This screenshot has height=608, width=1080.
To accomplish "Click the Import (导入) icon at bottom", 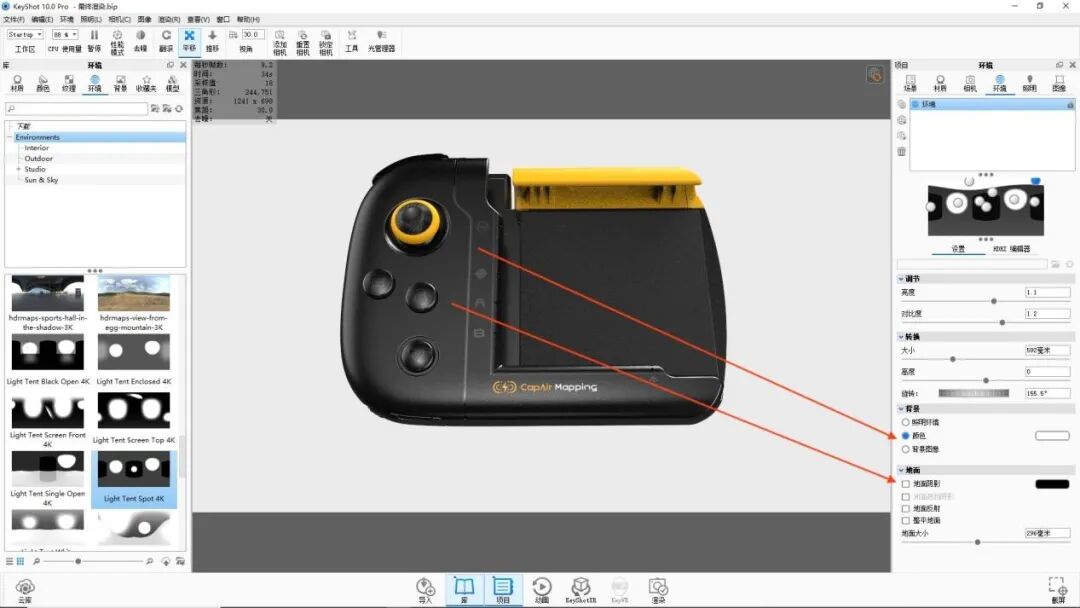I will [x=424, y=588].
